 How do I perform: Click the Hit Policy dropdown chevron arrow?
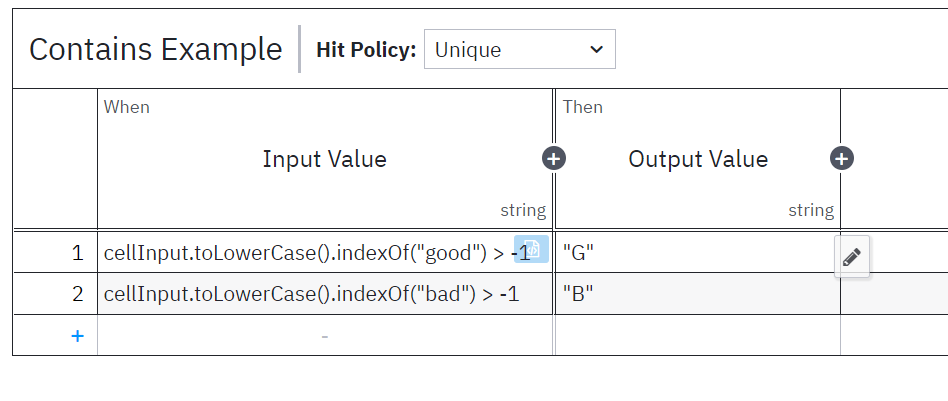click(x=597, y=50)
